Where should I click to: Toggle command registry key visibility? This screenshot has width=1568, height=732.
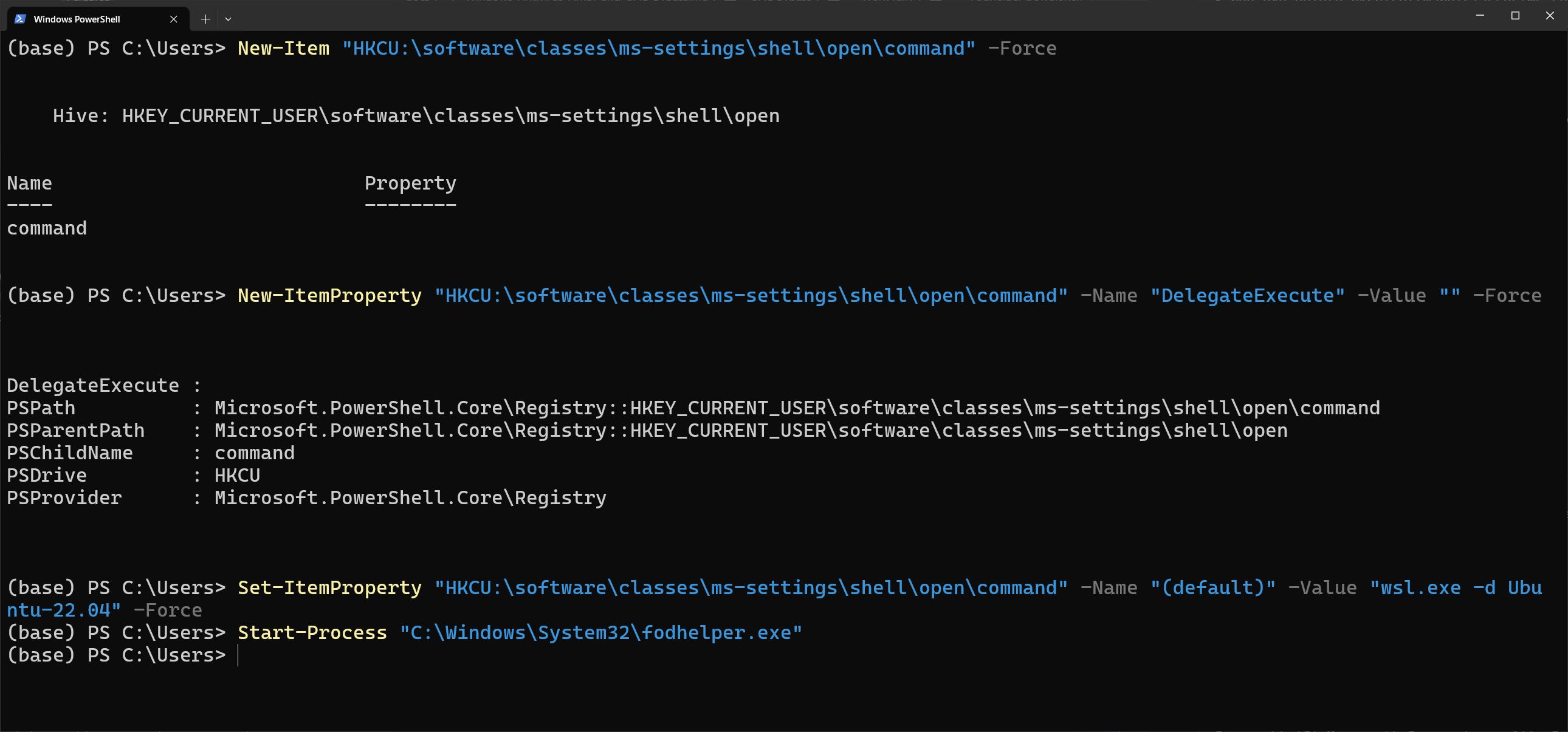point(45,227)
